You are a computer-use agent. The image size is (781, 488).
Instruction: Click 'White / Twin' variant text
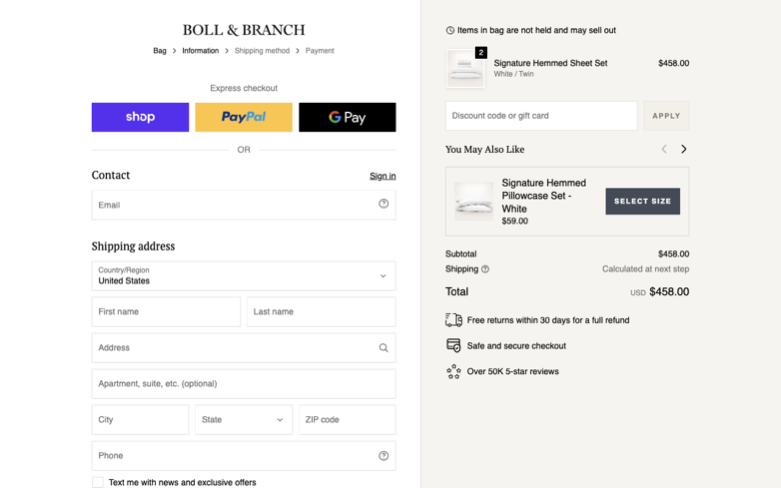[514, 74]
